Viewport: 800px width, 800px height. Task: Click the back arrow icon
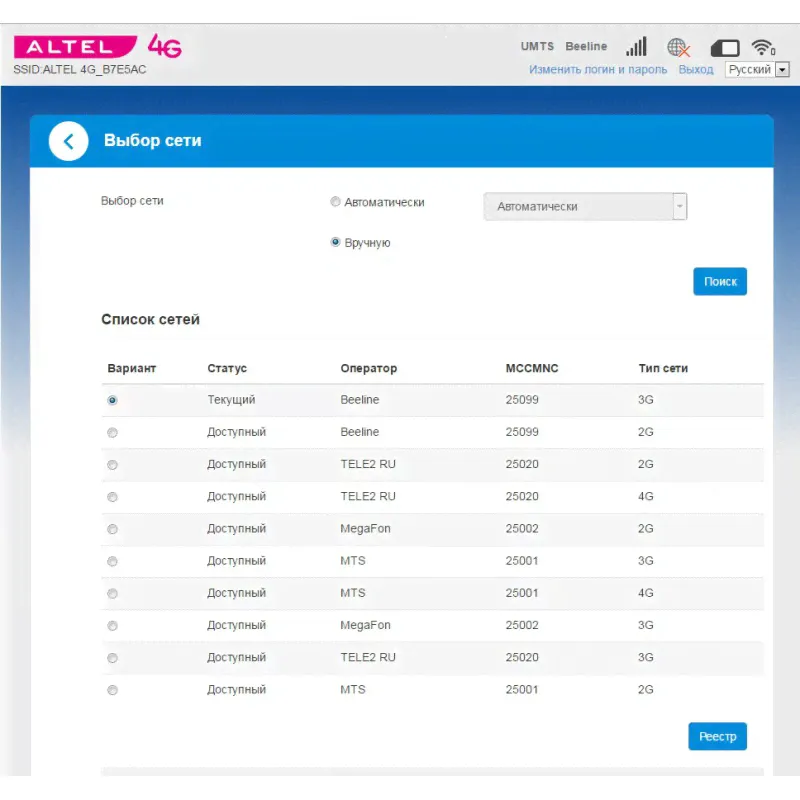pos(68,141)
